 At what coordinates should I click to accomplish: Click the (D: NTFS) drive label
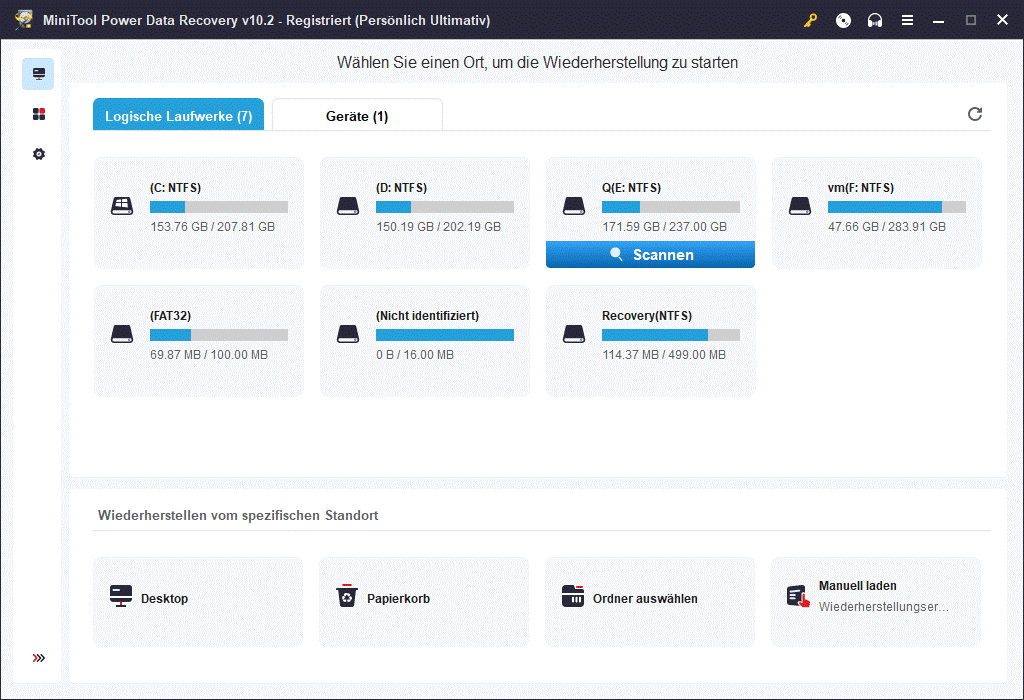point(402,188)
